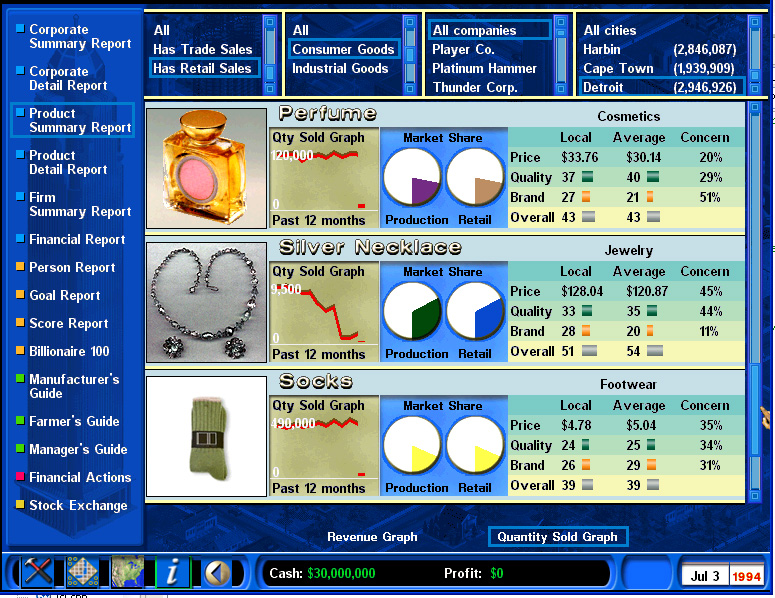775x598 pixels.
Task: Click Silver Necklace Retail pie chart
Action: coord(475,311)
